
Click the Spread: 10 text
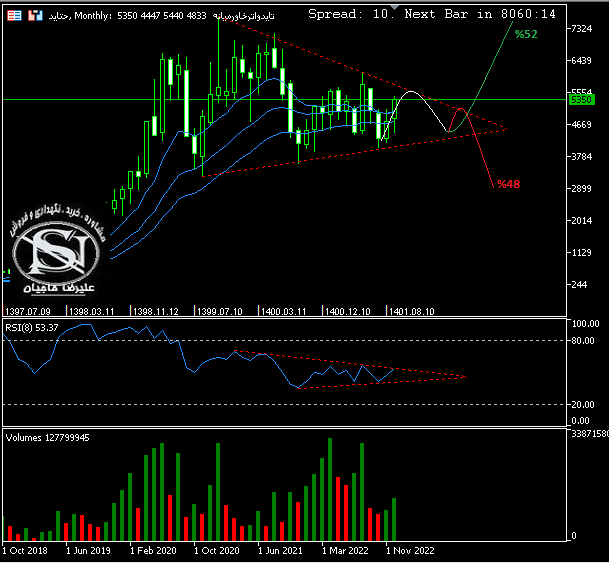(x=351, y=14)
